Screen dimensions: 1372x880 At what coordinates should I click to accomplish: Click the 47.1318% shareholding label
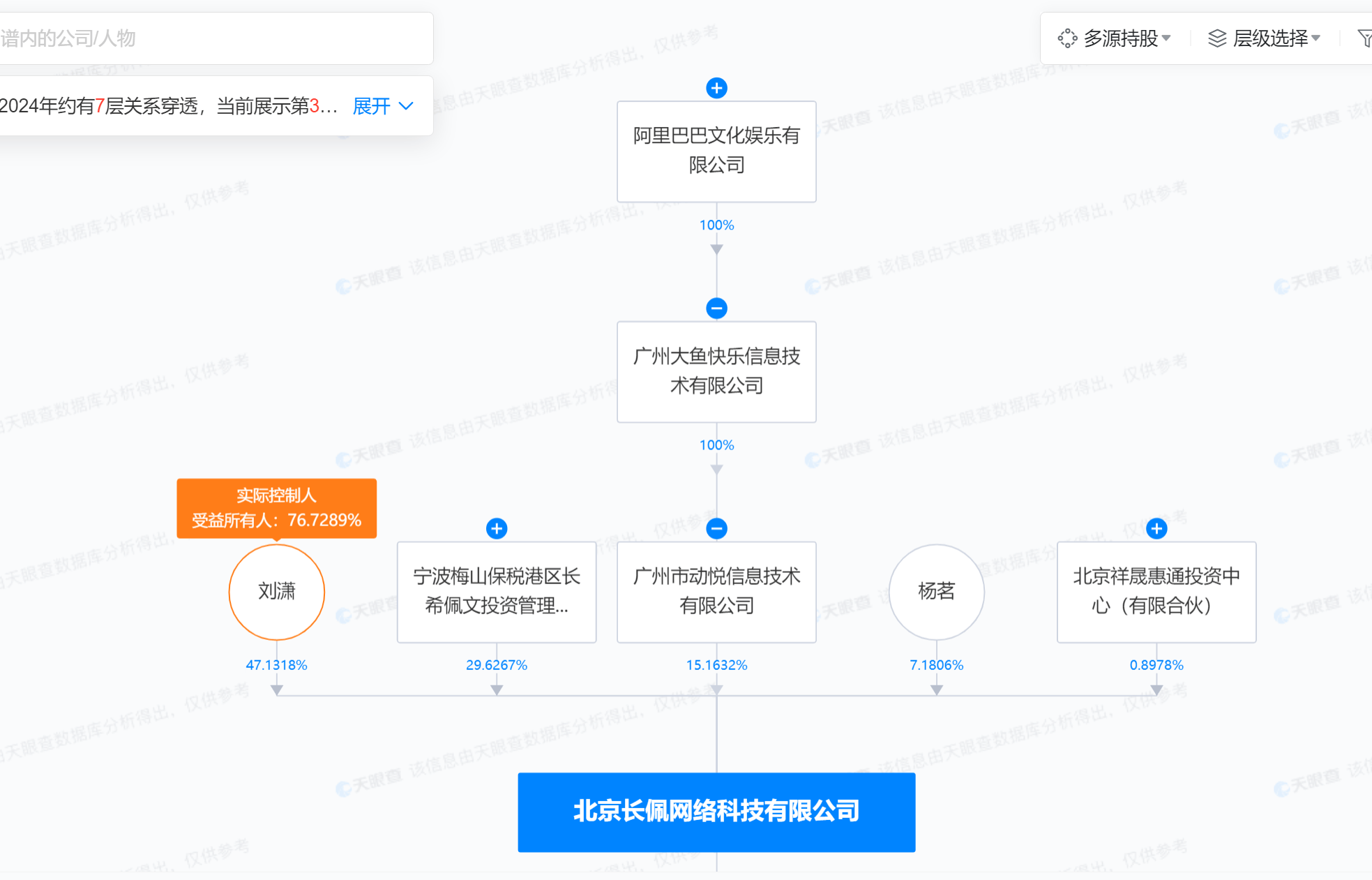click(277, 665)
